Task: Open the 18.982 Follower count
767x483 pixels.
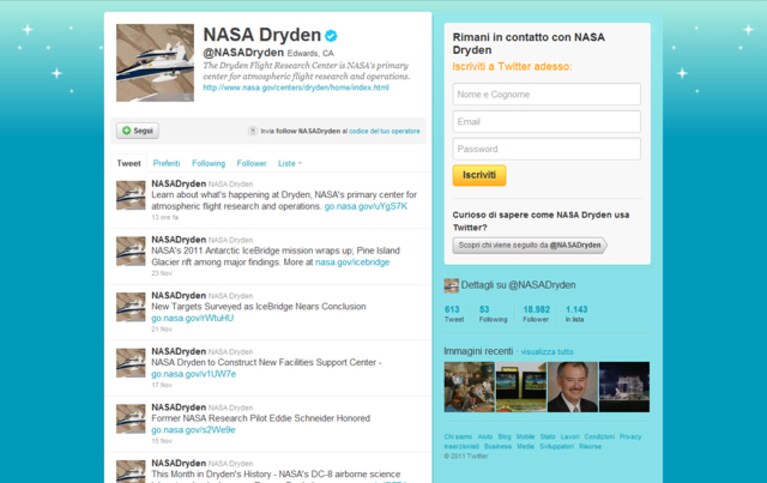Action: [x=536, y=314]
